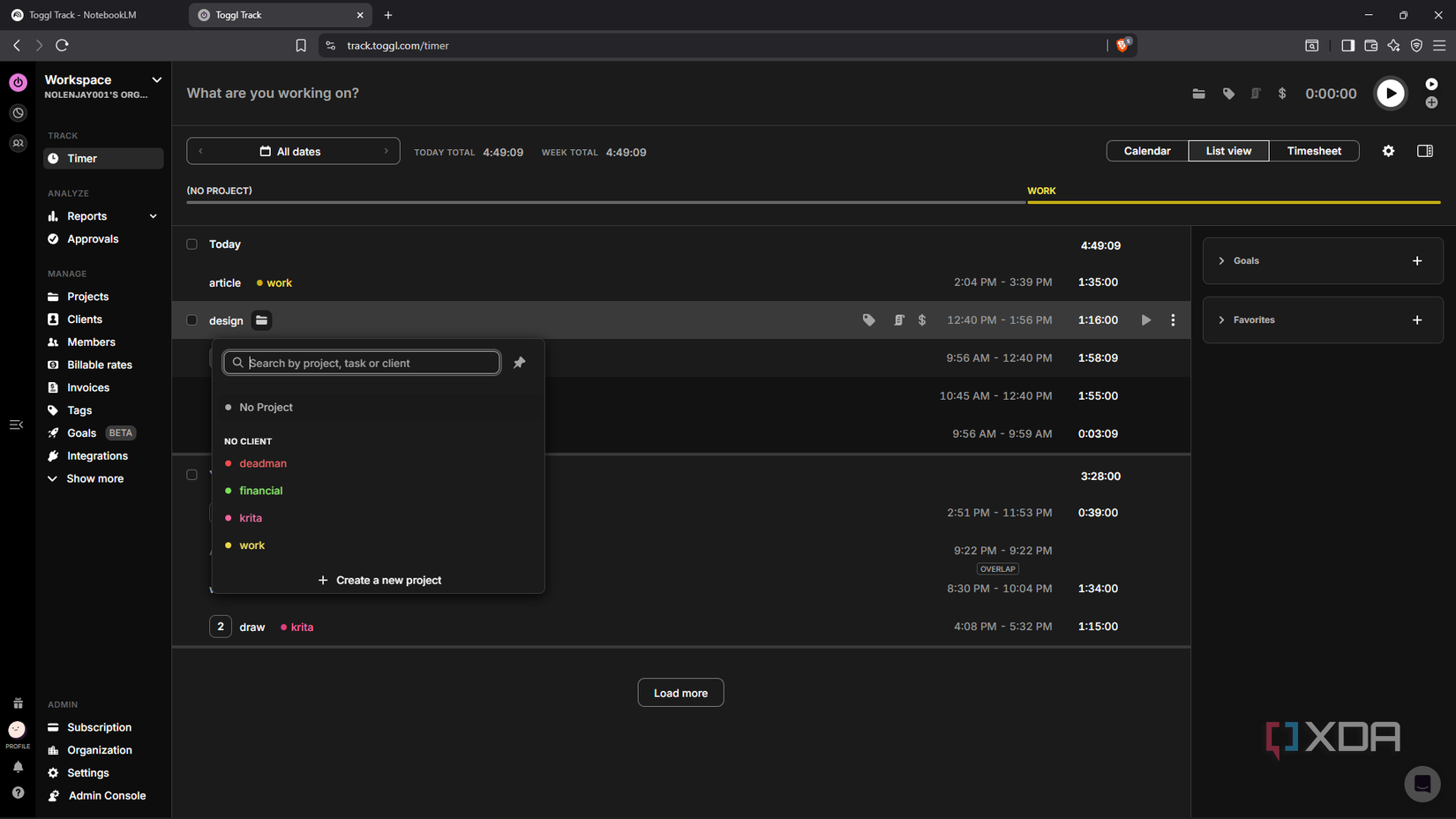Open Tags in the sidebar

tap(79, 410)
